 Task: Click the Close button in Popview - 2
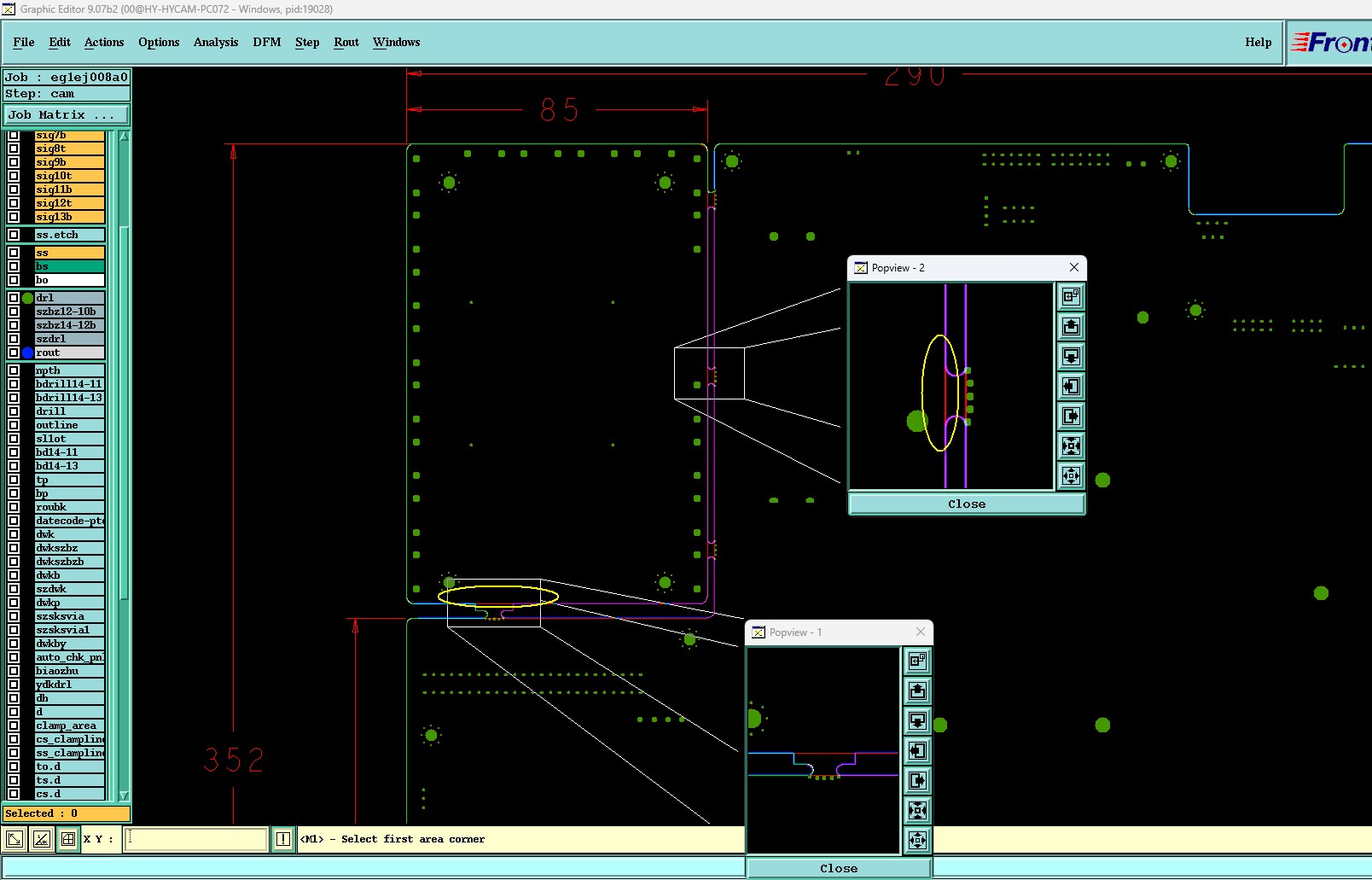[x=967, y=504]
